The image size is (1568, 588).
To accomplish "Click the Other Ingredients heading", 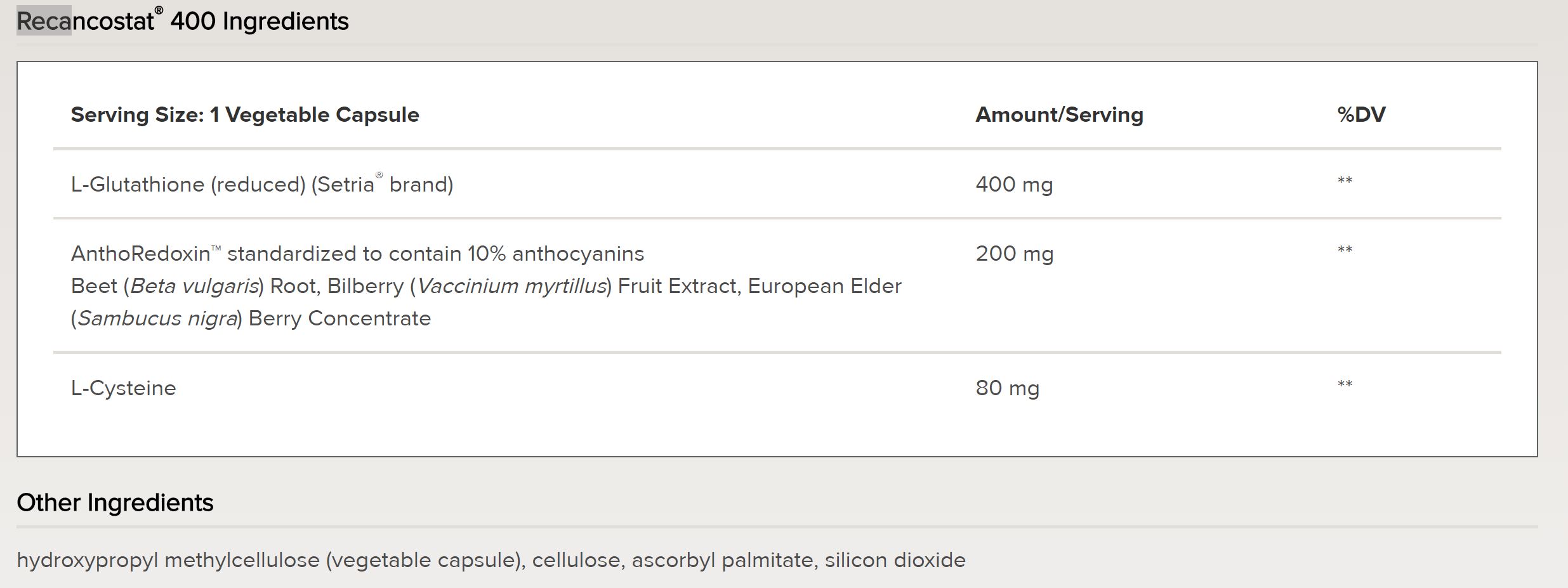I will tap(115, 502).
